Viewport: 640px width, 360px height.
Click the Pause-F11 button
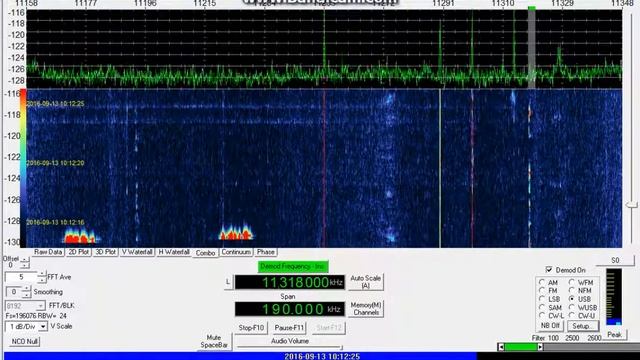click(289, 328)
